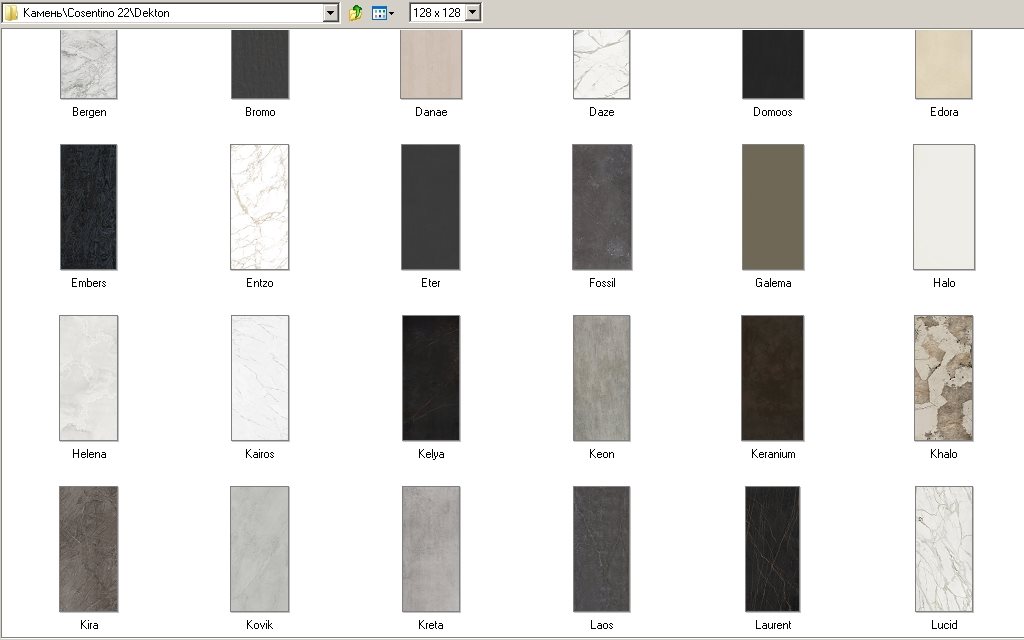Click the Laos name label

click(601, 625)
